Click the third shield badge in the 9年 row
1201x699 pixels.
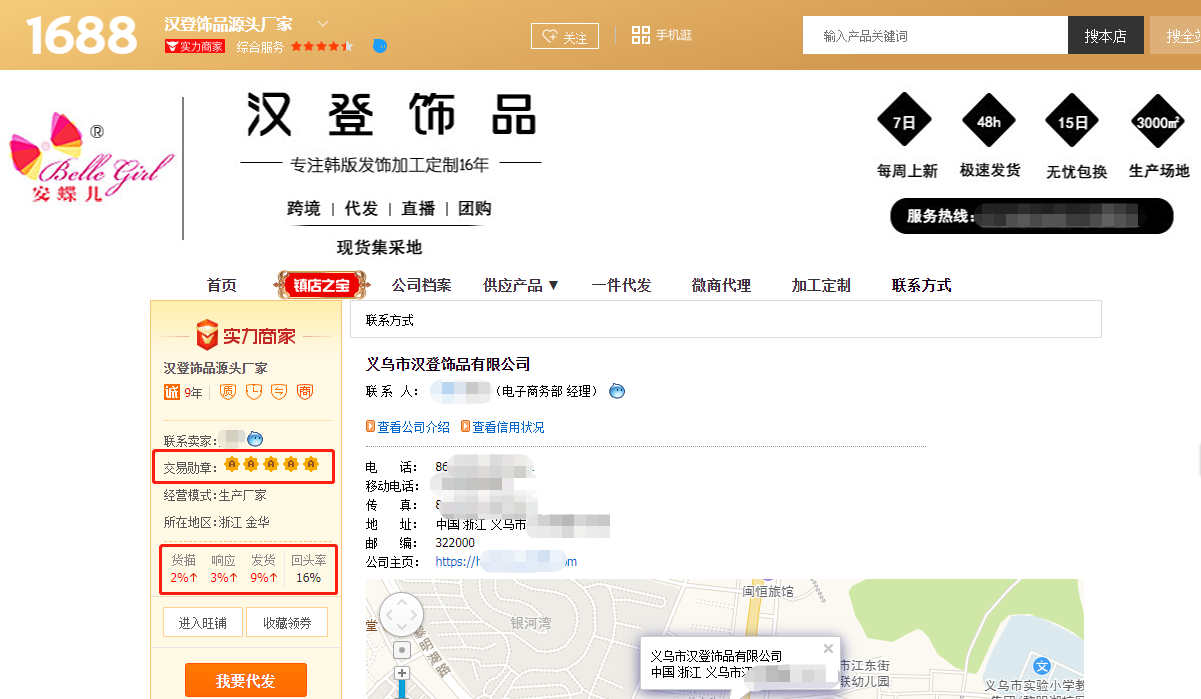pos(280,392)
